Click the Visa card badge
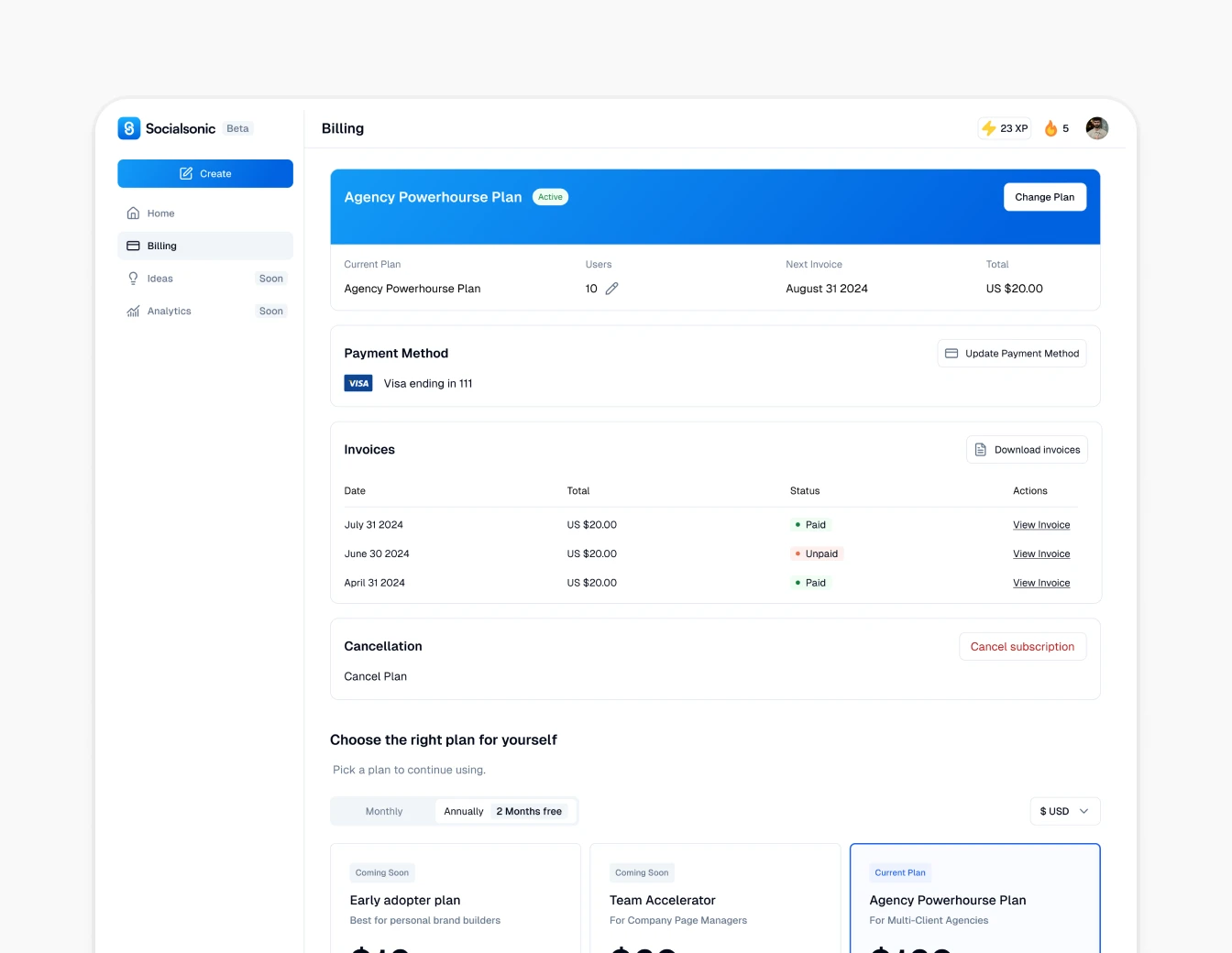Image resolution: width=1232 pixels, height=953 pixels. pyautogui.click(x=358, y=383)
